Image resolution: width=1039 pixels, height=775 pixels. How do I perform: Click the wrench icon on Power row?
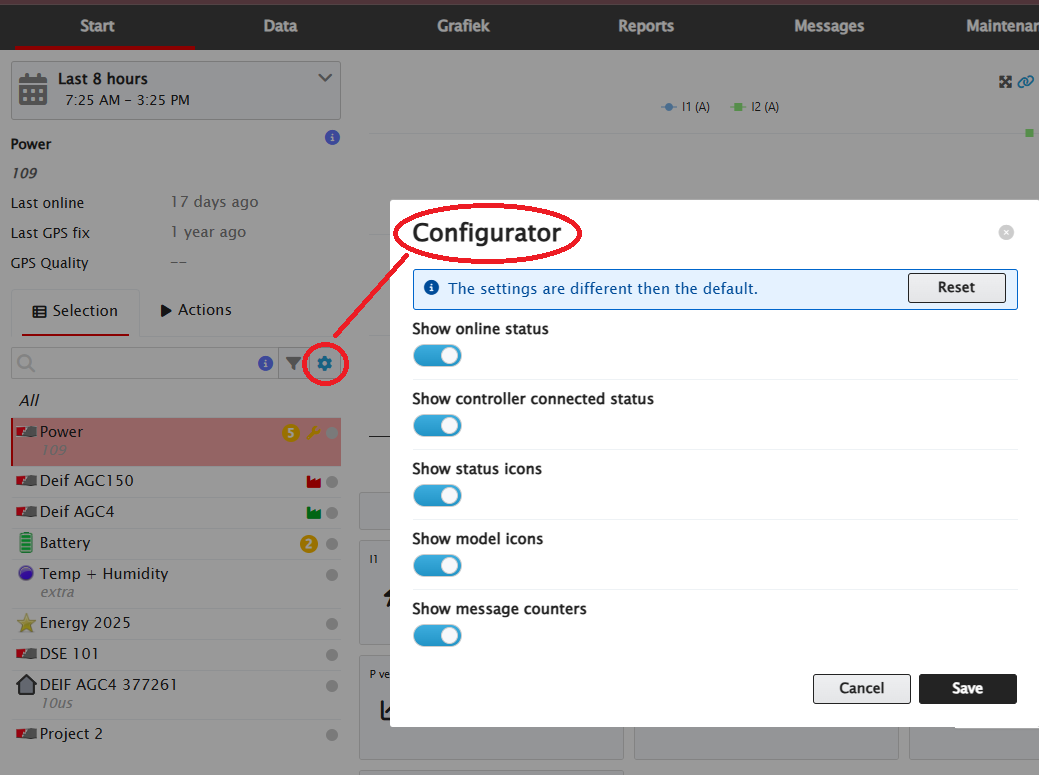313,433
